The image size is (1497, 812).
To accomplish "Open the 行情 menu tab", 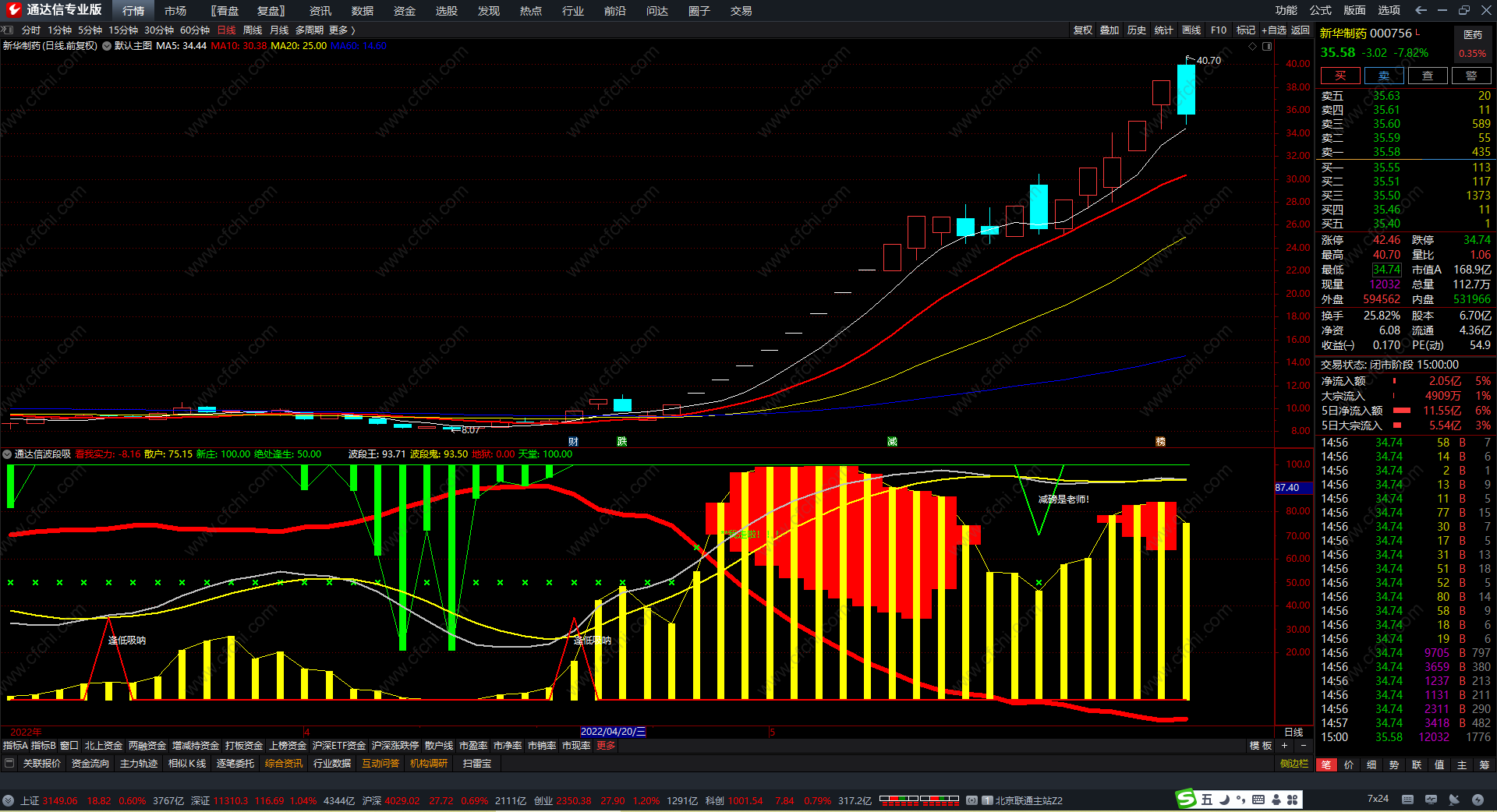I will coord(133,11).
